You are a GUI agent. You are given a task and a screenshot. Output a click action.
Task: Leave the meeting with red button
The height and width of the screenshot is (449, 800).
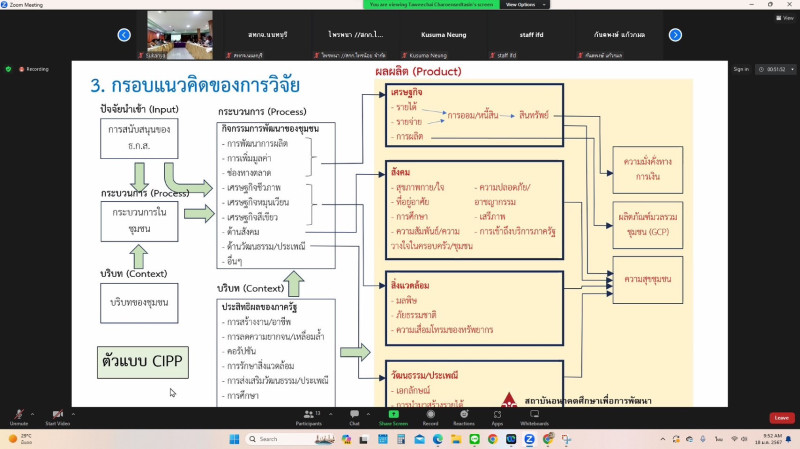781,417
